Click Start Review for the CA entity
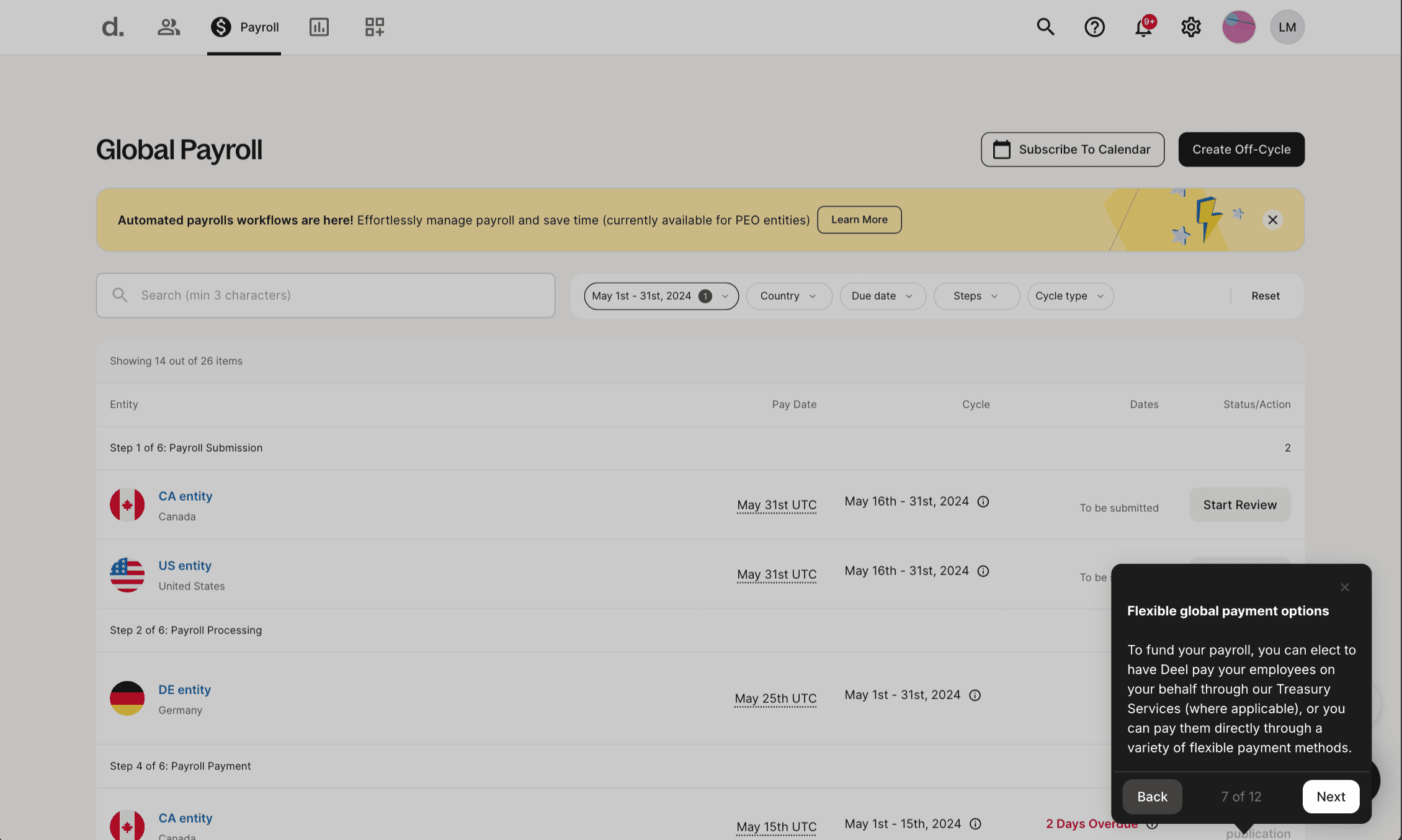The image size is (1402, 840). click(x=1239, y=504)
